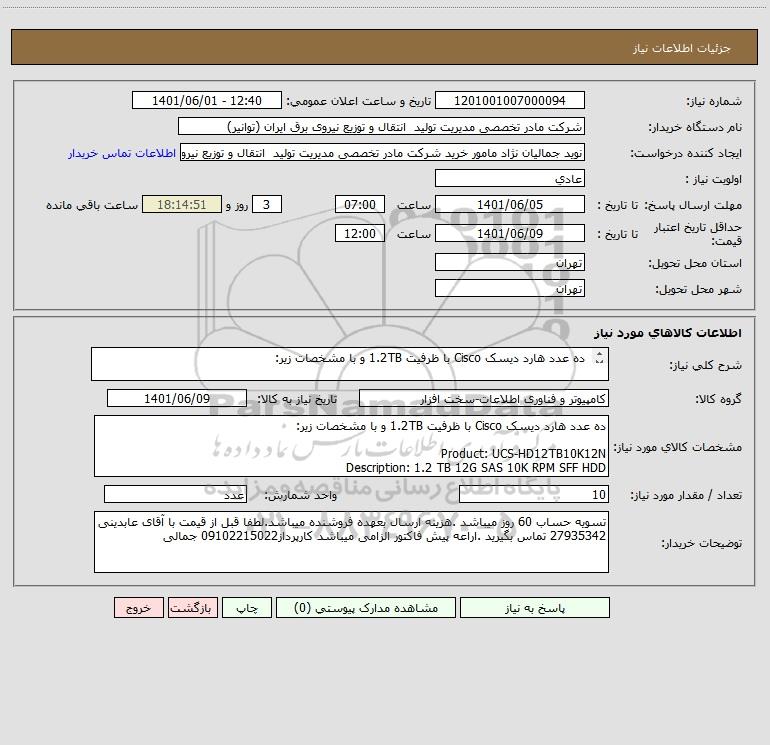
Task: Click the گروه کالا field
Action: click(484, 398)
